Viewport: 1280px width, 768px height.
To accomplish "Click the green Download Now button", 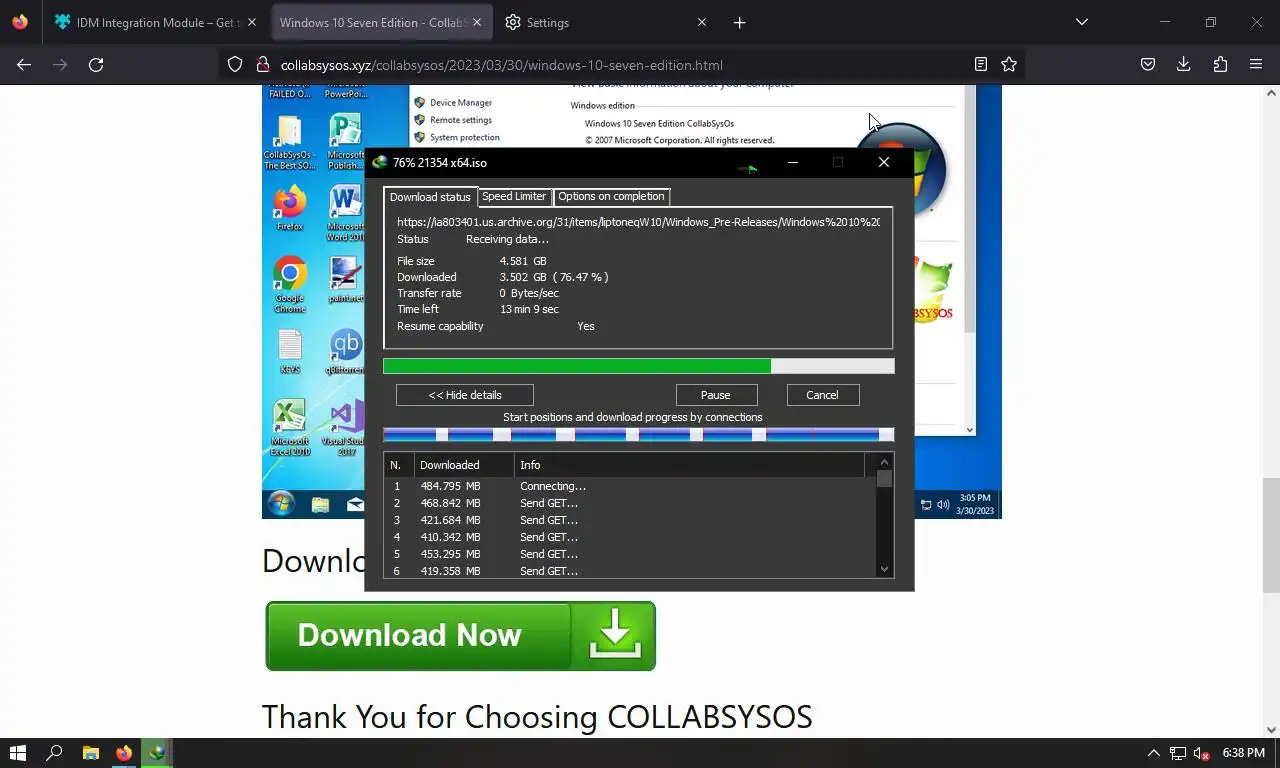I will click(460, 635).
